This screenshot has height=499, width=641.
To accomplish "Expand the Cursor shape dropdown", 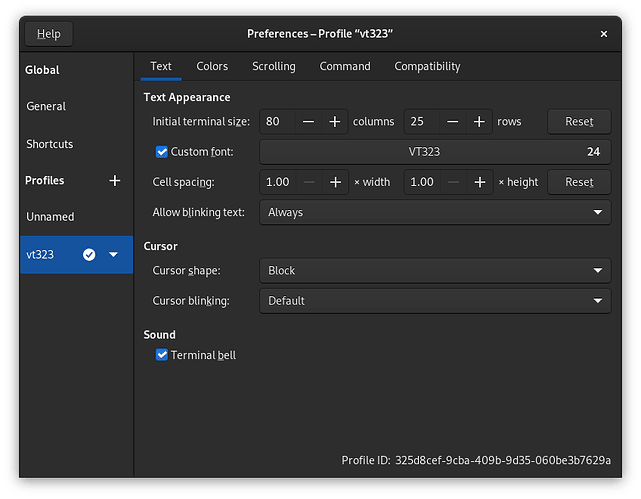I will pyautogui.click(x=435, y=271).
